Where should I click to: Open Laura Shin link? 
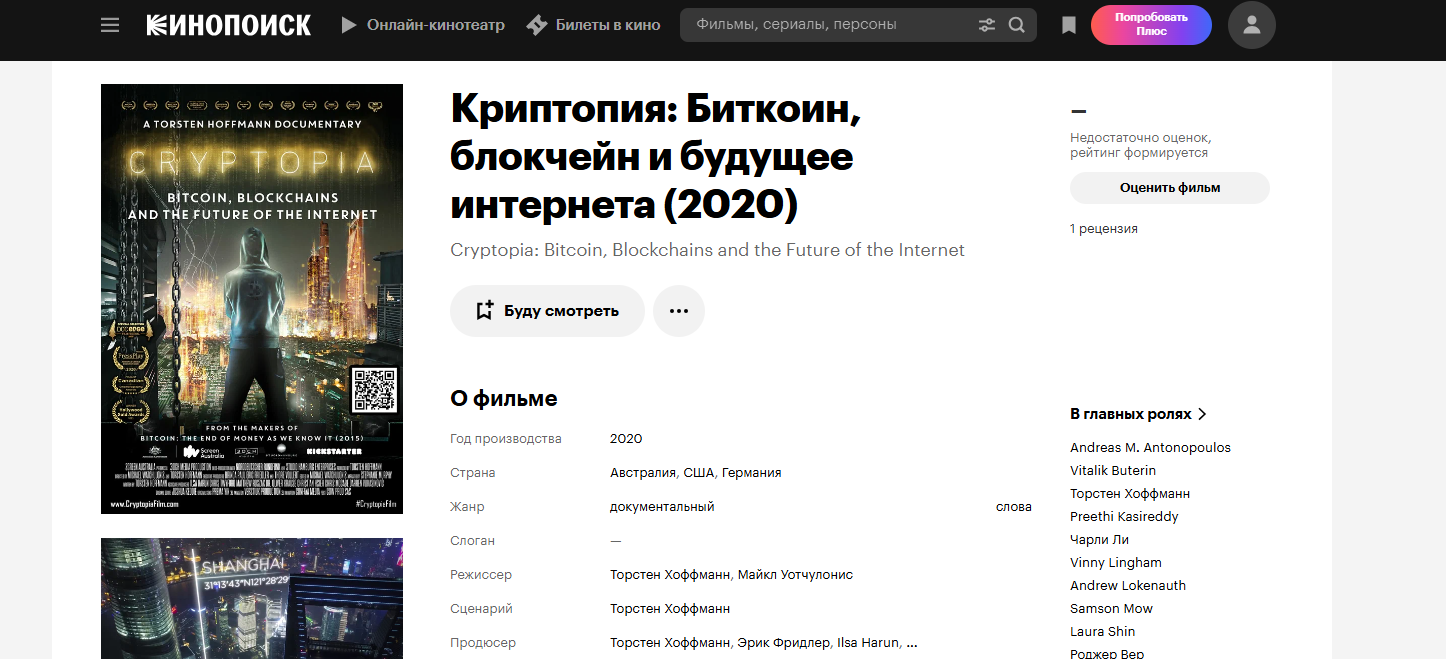[x=1102, y=632]
